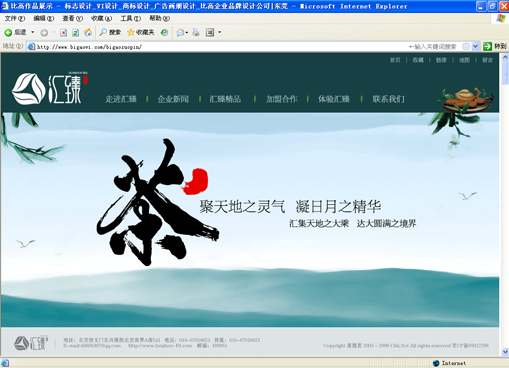Click the vertical scrollbar down arrow

505,352
